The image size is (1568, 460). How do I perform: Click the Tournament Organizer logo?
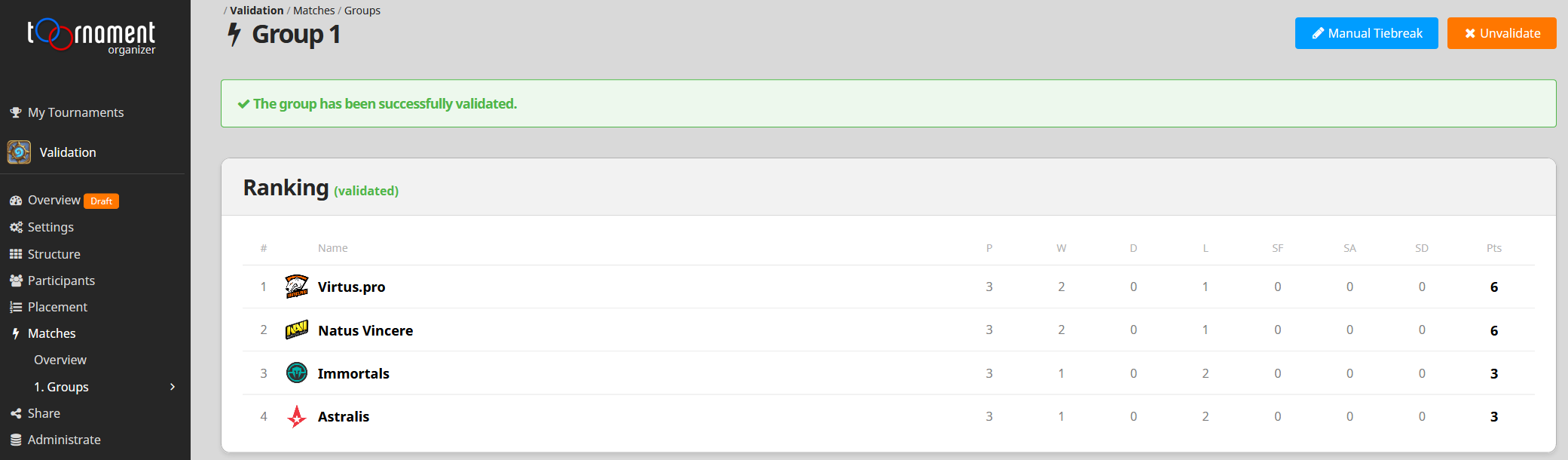[x=91, y=36]
